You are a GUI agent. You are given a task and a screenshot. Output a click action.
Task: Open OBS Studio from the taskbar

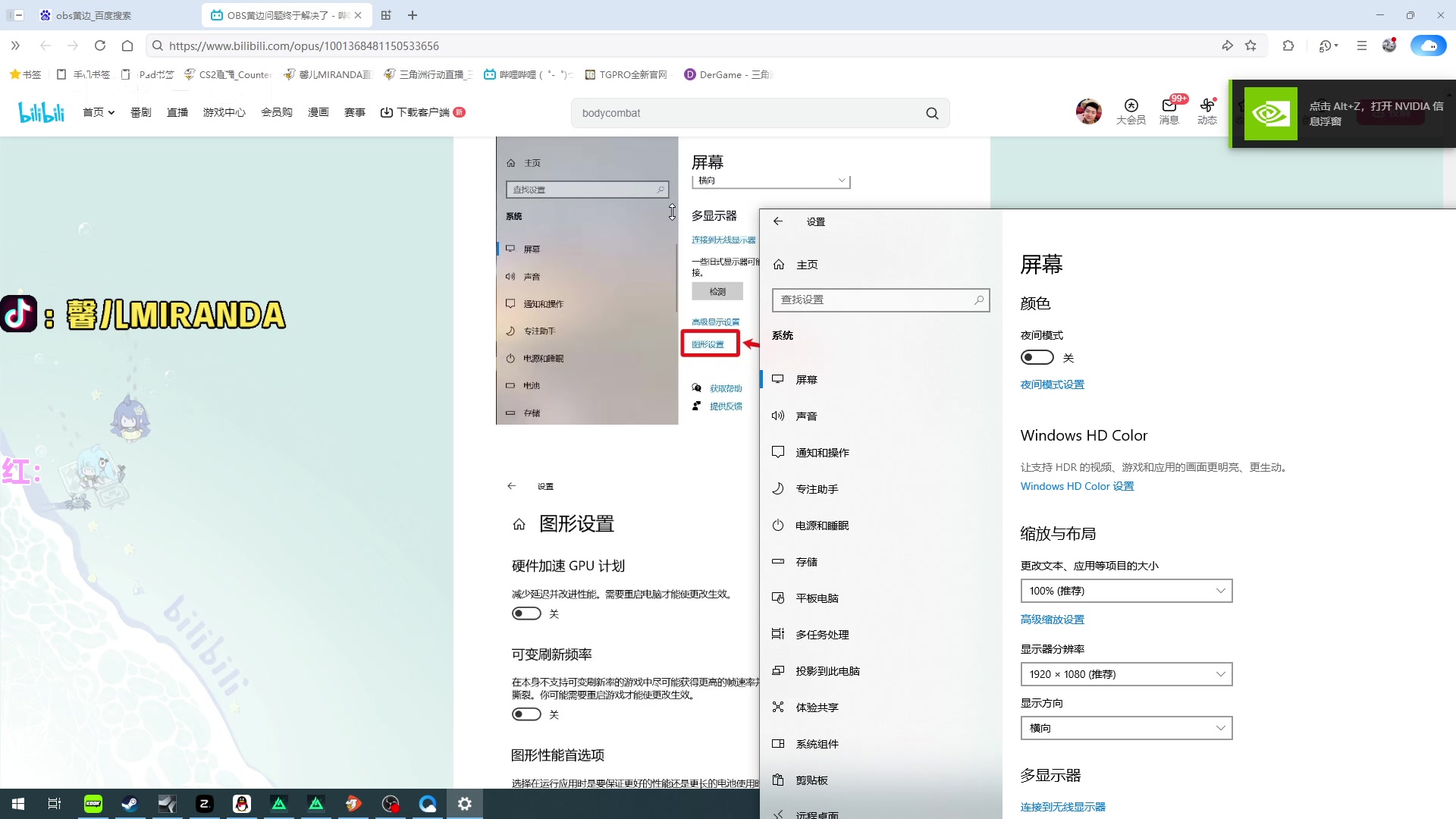pyautogui.click(x=391, y=804)
